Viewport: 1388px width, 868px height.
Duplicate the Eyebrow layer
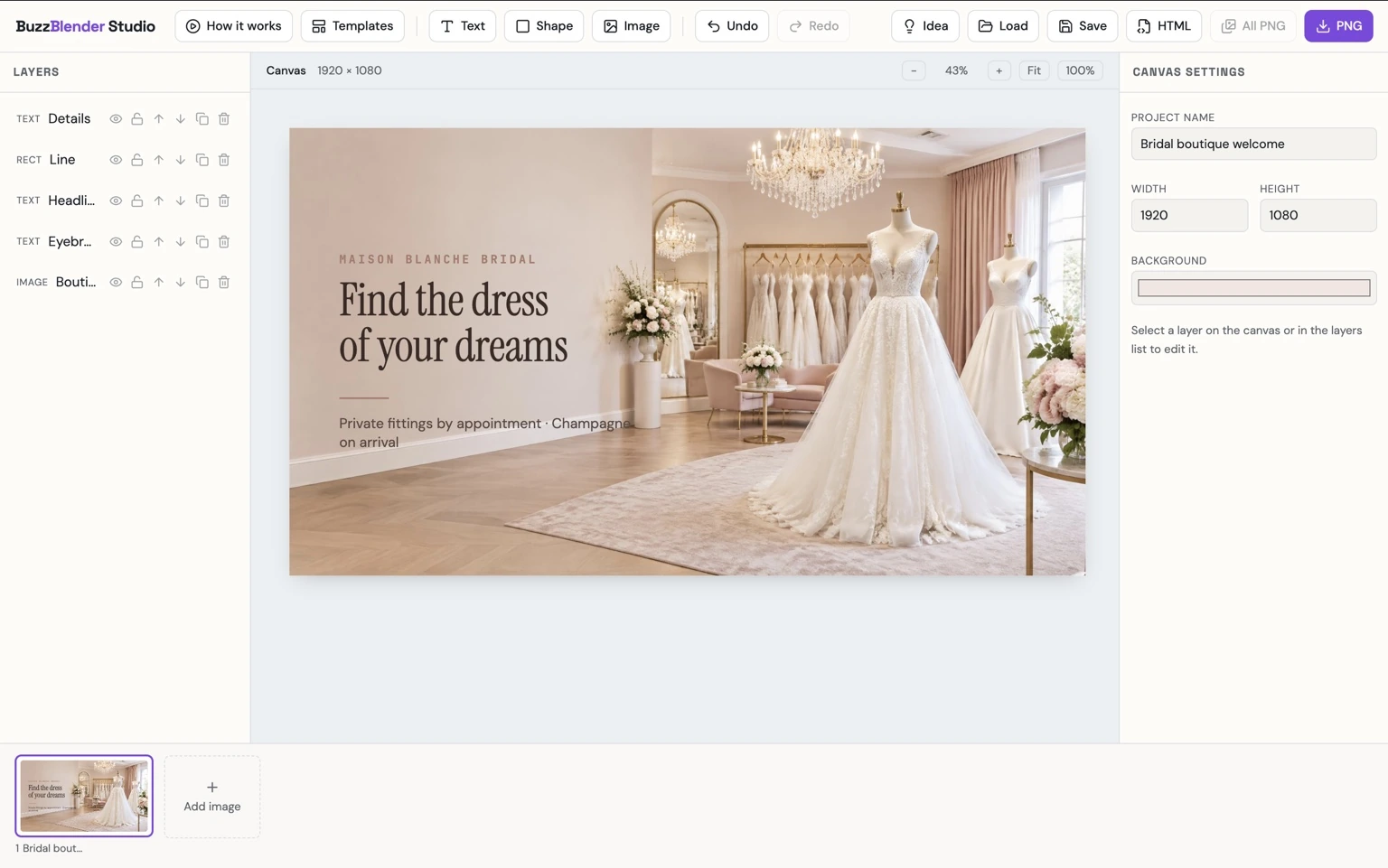202,242
